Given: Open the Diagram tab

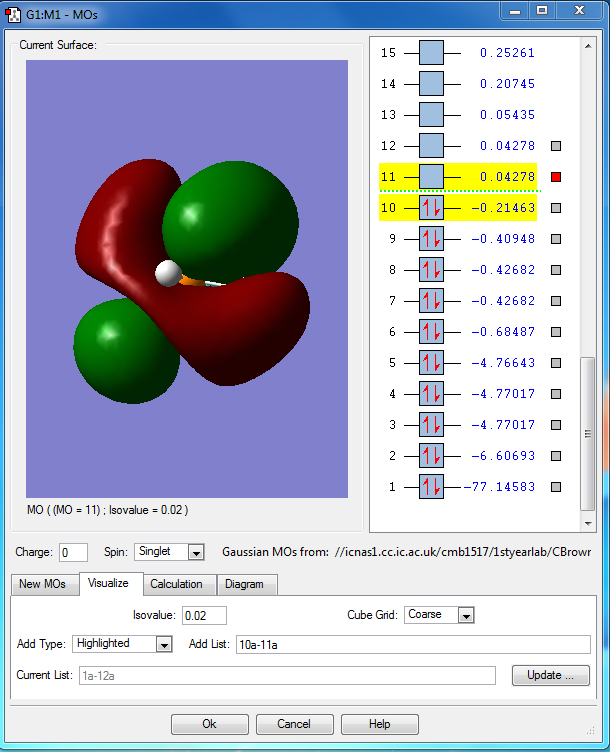Looking at the screenshot, I should (x=245, y=584).
